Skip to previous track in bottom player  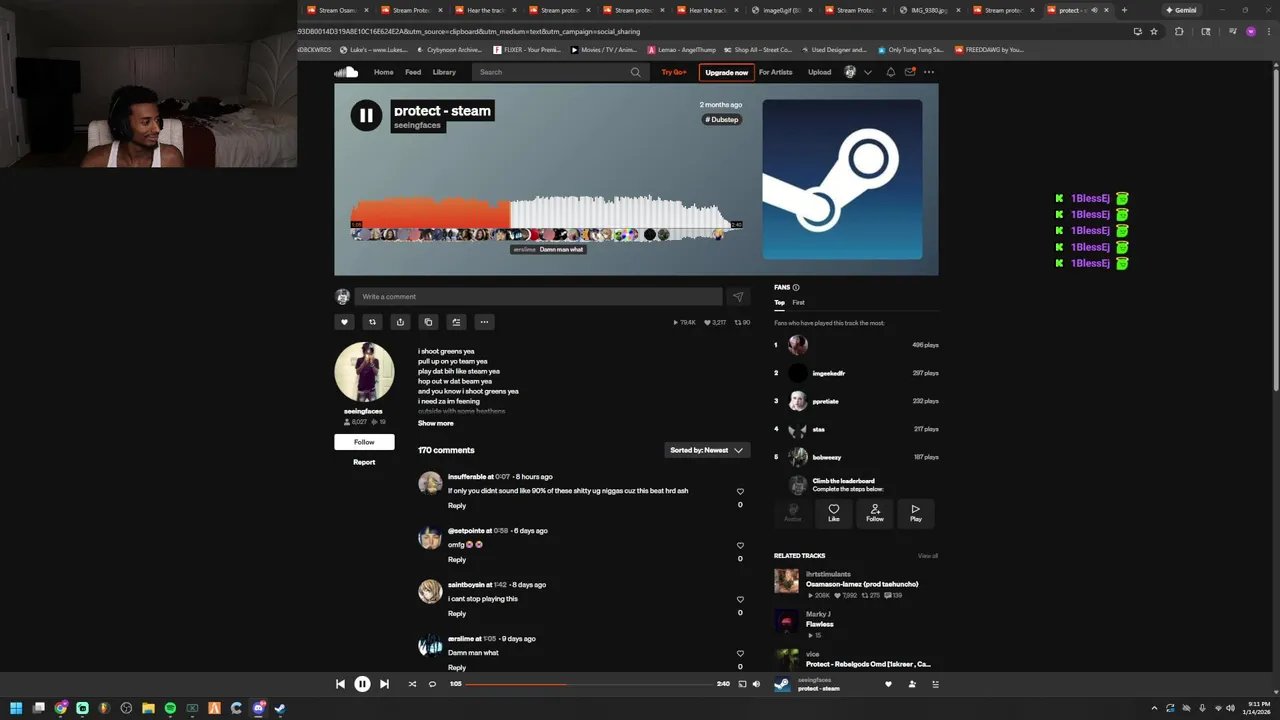pyautogui.click(x=340, y=684)
